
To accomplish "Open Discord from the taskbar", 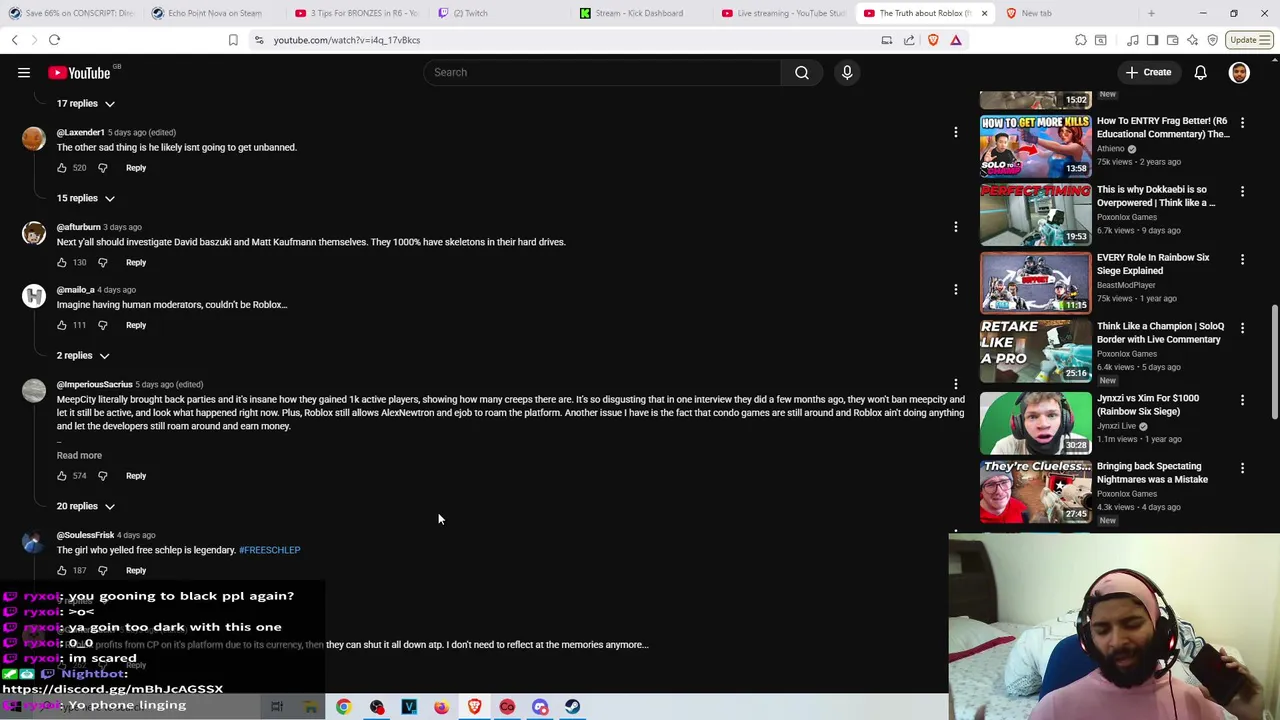I will tap(540, 707).
